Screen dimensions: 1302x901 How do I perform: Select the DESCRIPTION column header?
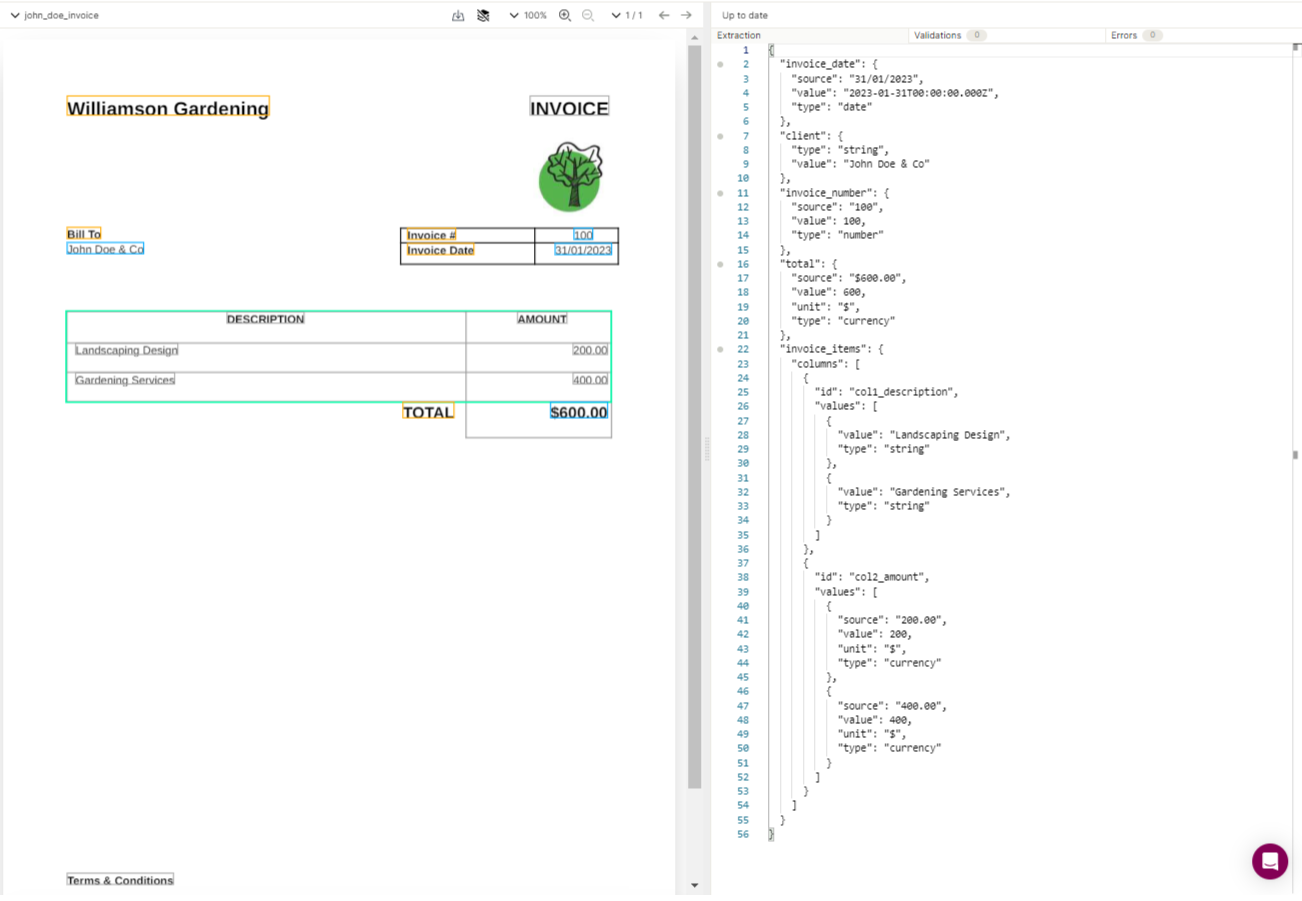(265, 319)
